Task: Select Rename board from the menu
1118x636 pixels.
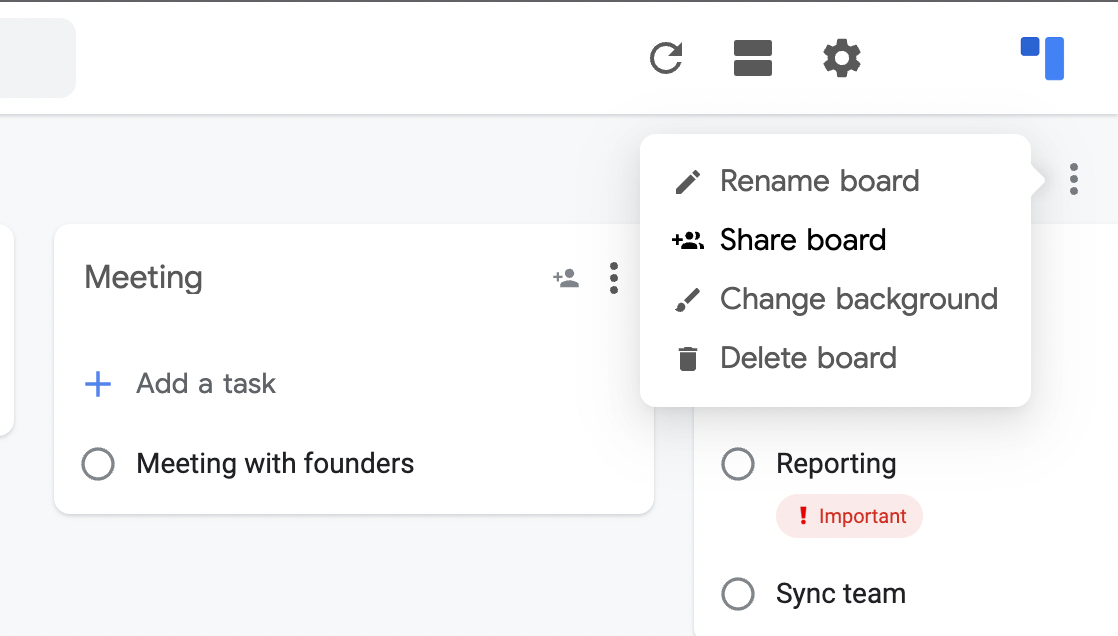Action: point(820,181)
